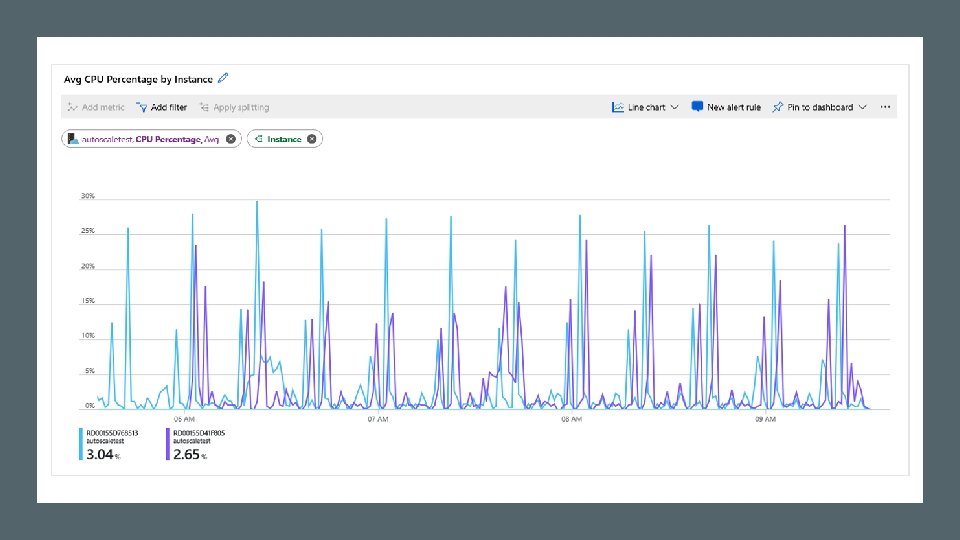Expand the Line chart dropdown arrow
Screen dimensions: 960x540
675,107
